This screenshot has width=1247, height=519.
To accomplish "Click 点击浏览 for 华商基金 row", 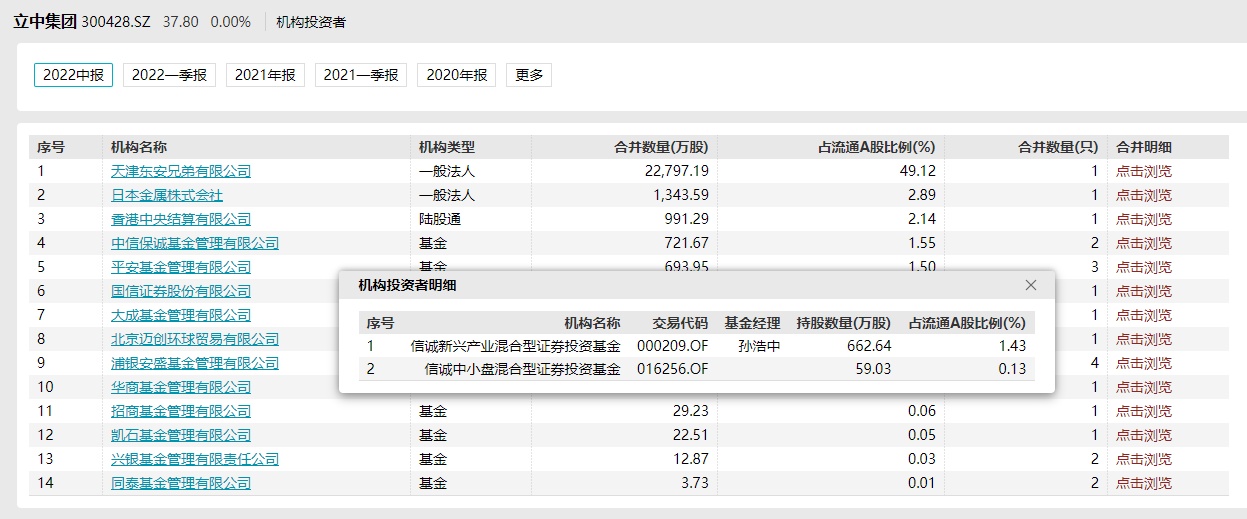I will 1144,387.
